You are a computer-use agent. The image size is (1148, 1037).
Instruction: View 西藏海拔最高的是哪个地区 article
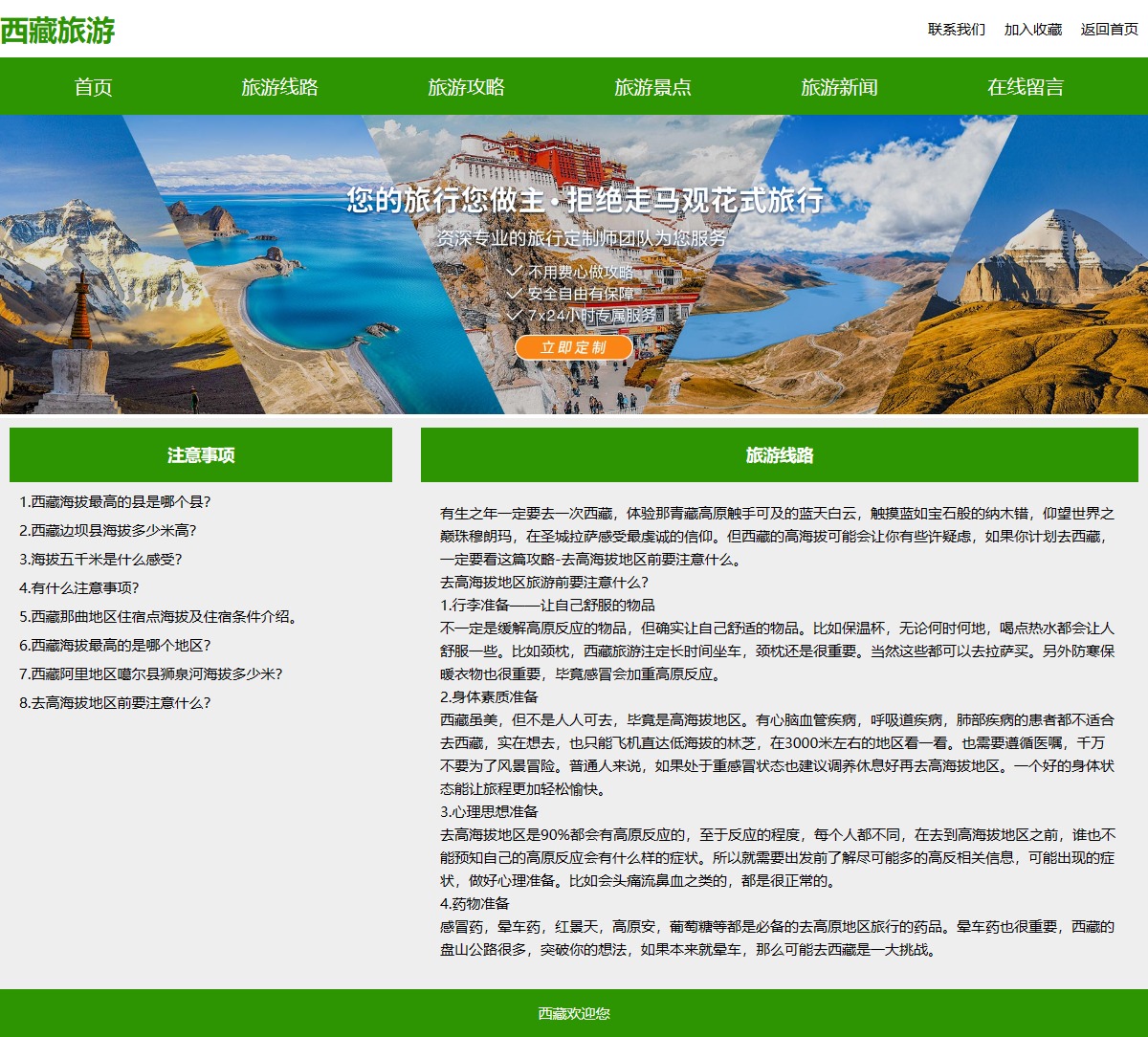pos(115,646)
